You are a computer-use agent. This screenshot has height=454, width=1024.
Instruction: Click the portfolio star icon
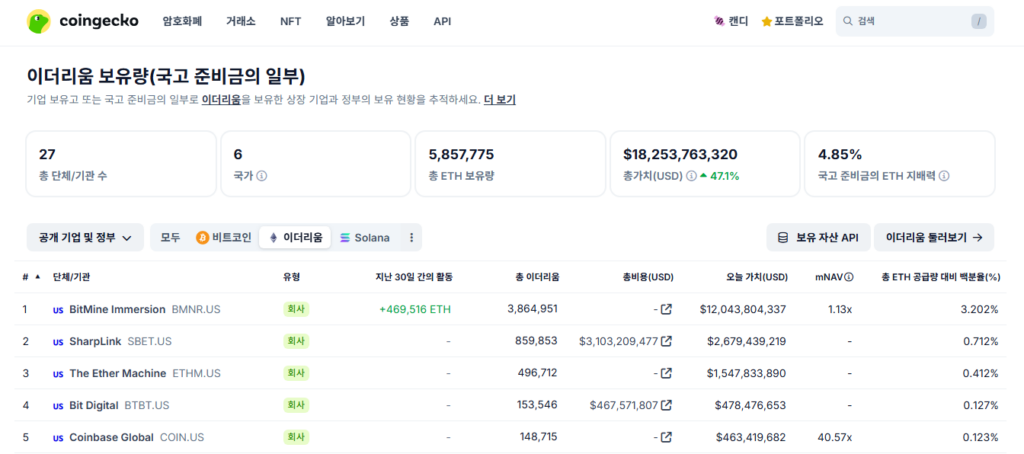[x=767, y=22]
